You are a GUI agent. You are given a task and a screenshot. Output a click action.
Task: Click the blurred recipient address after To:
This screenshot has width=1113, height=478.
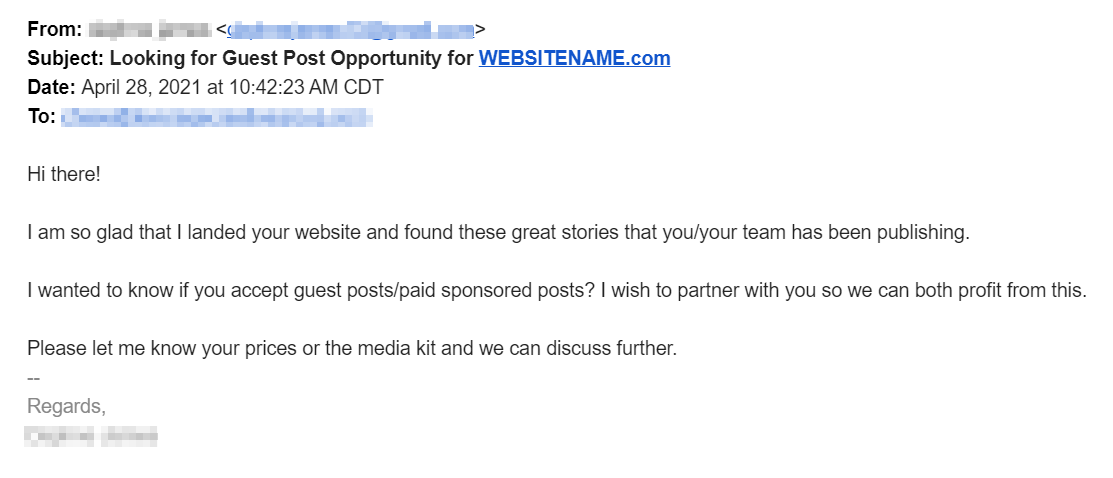tap(217, 118)
